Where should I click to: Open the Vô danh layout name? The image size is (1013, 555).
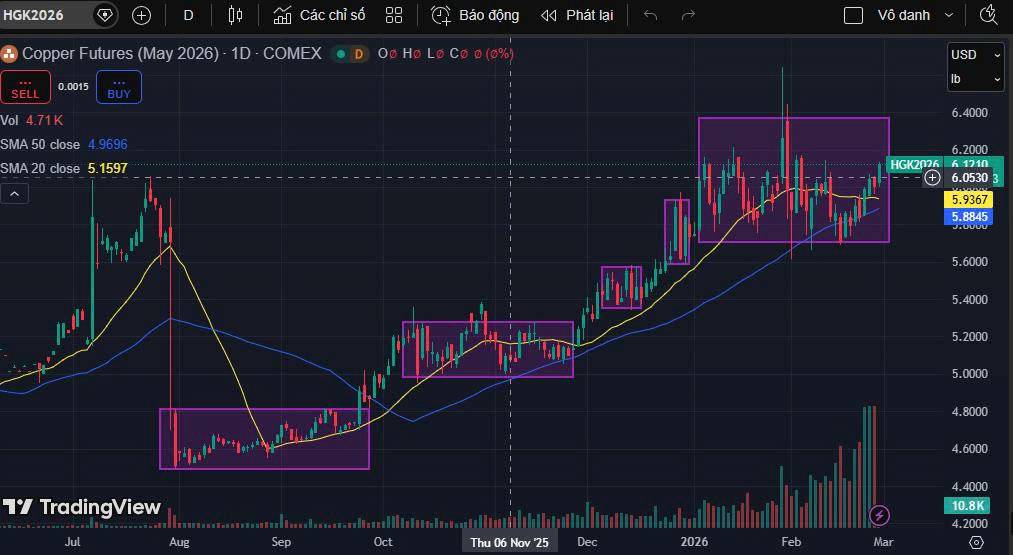click(x=903, y=15)
